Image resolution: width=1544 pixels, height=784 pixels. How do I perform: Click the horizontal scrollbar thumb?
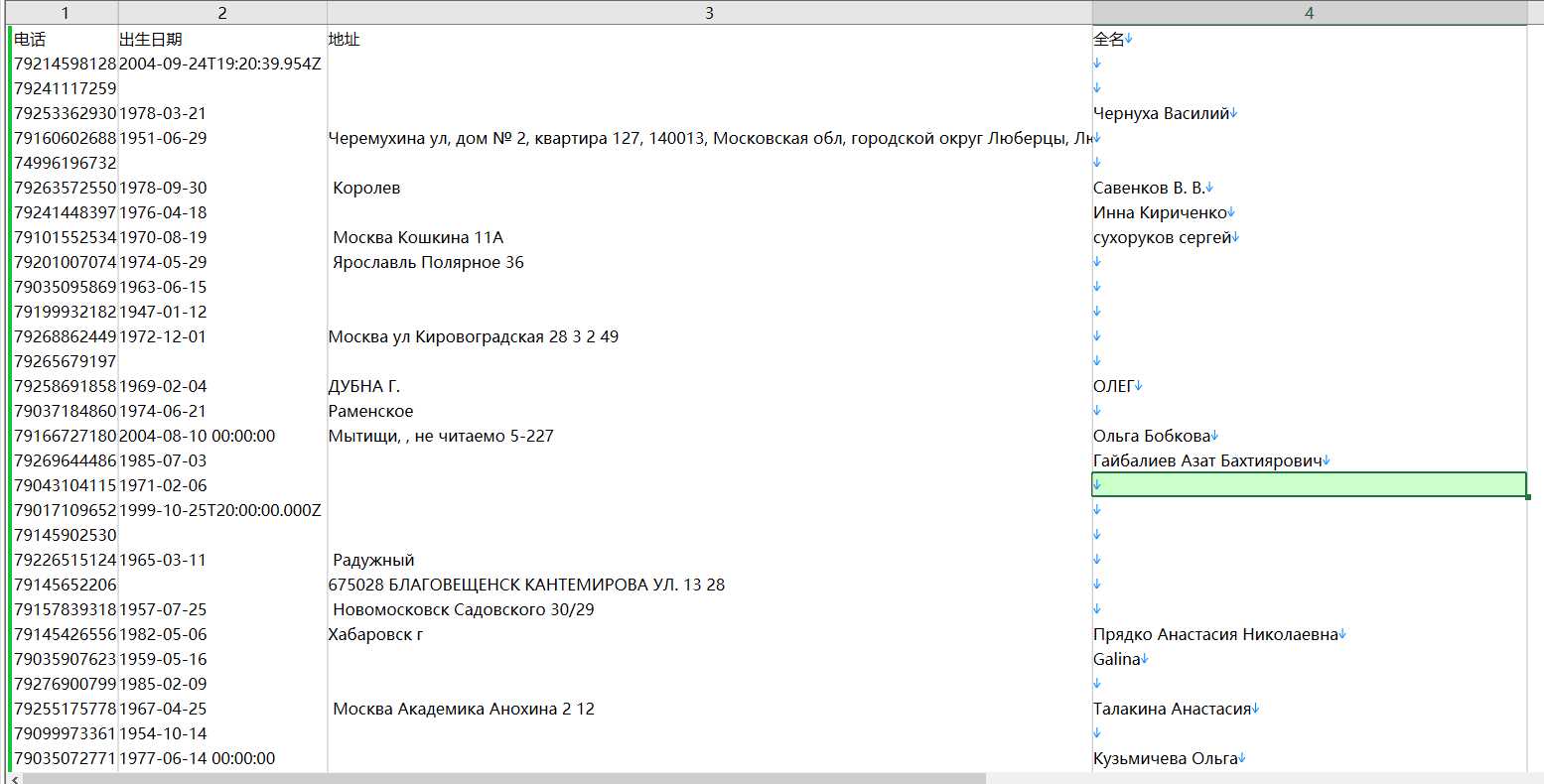504,778
